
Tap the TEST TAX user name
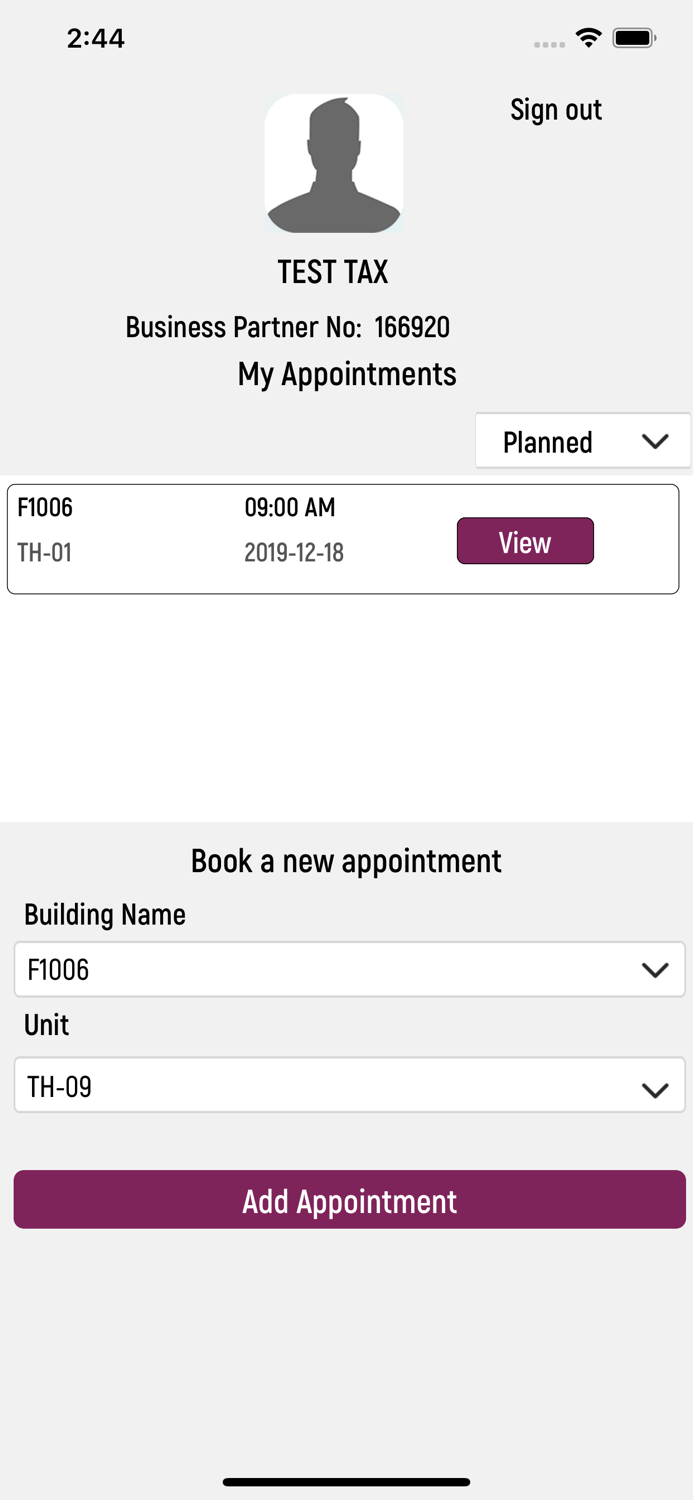[333, 272]
